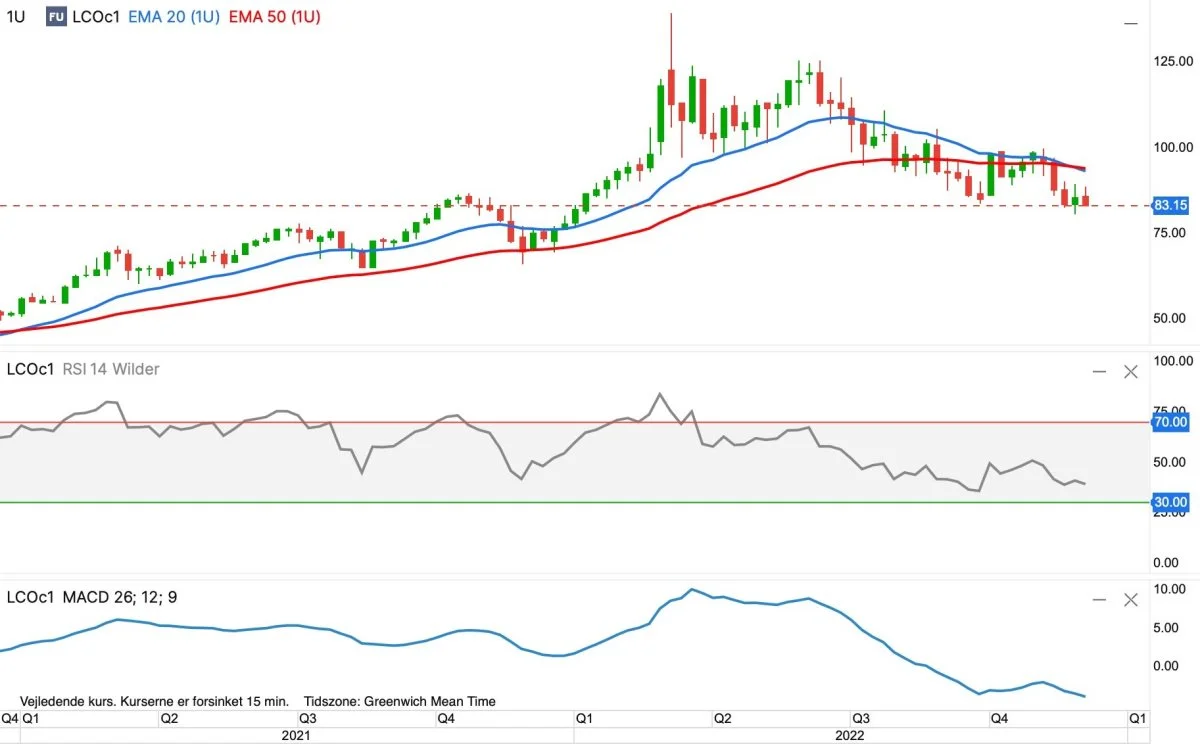Open the 1U interval selector

tap(16, 17)
